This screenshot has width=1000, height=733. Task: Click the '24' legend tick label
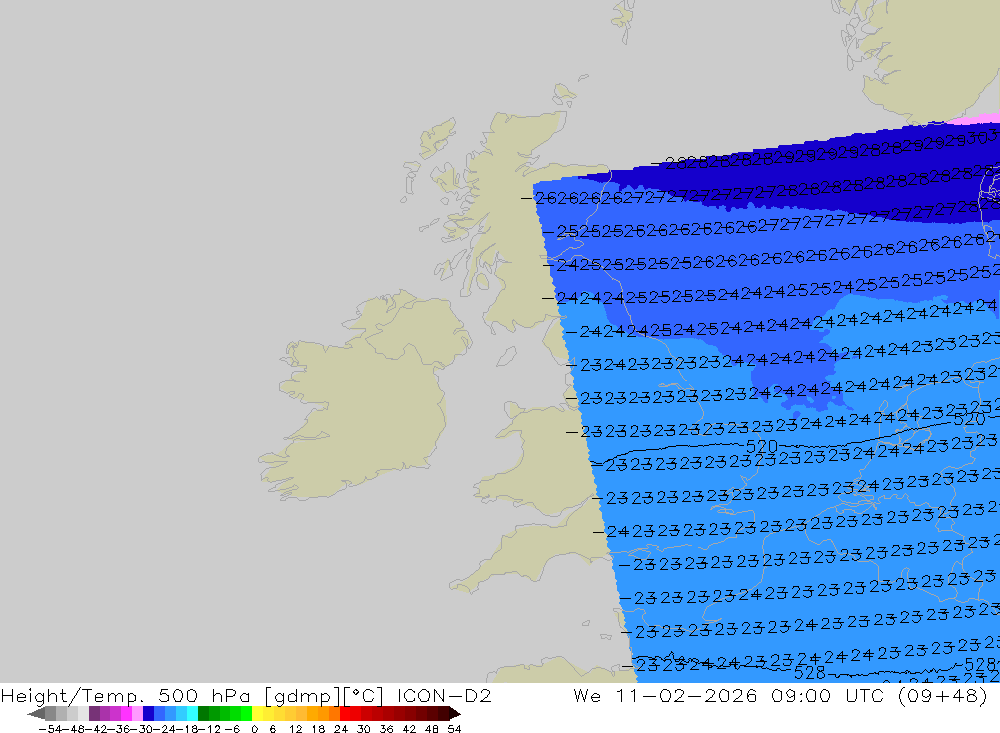(x=341, y=729)
